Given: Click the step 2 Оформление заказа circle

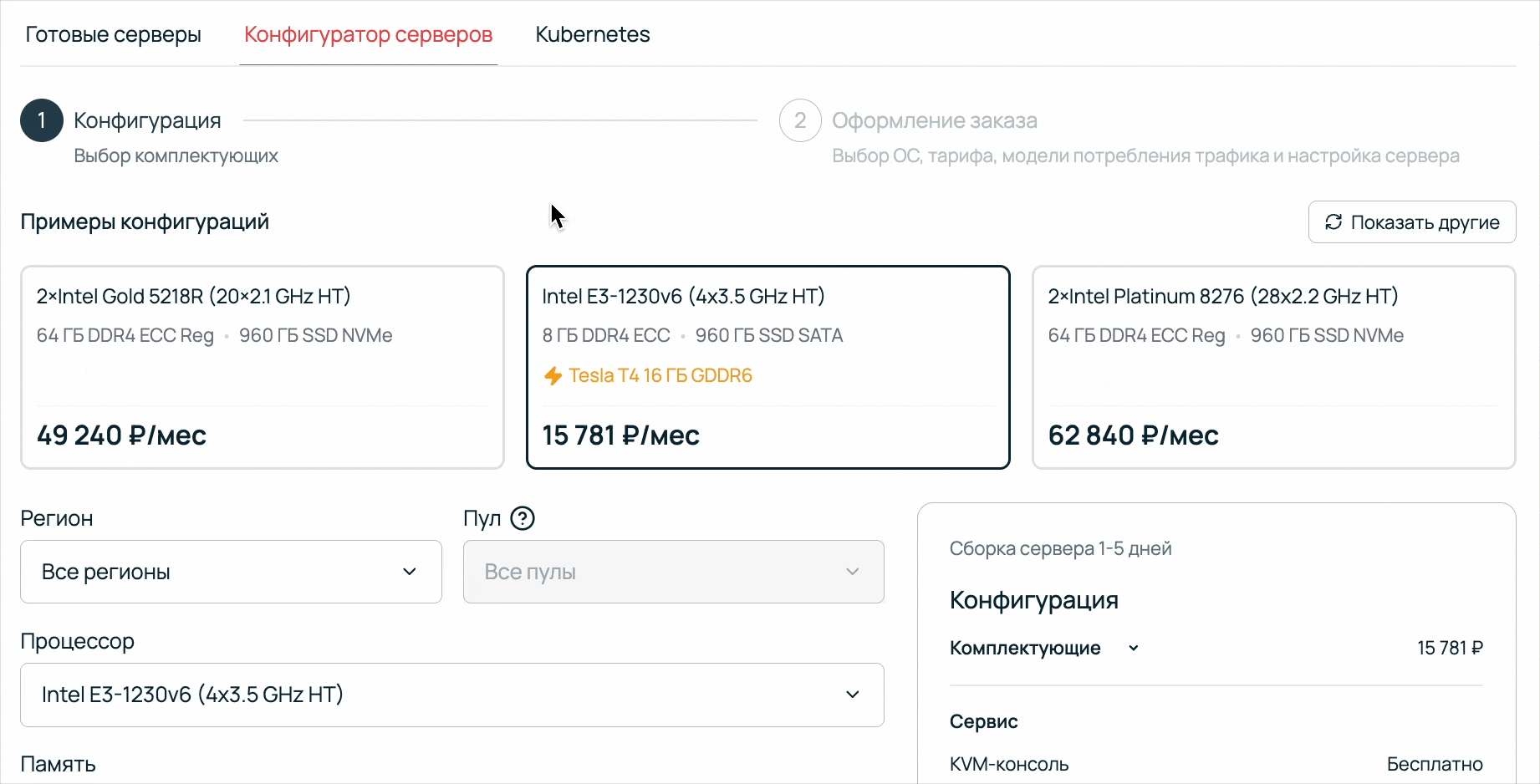Looking at the screenshot, I should tap(799, 120).
